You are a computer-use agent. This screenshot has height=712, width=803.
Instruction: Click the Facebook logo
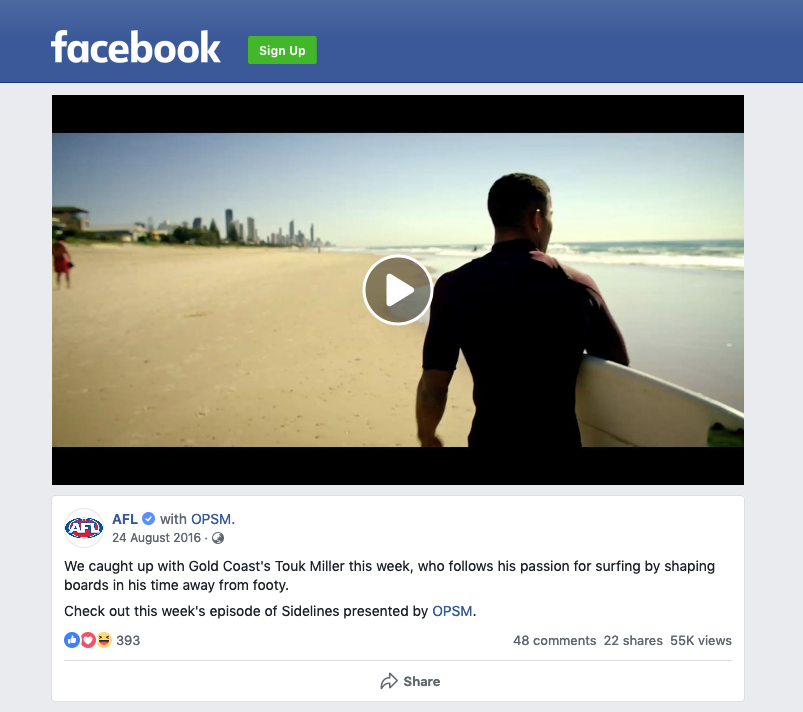[136, 47]
